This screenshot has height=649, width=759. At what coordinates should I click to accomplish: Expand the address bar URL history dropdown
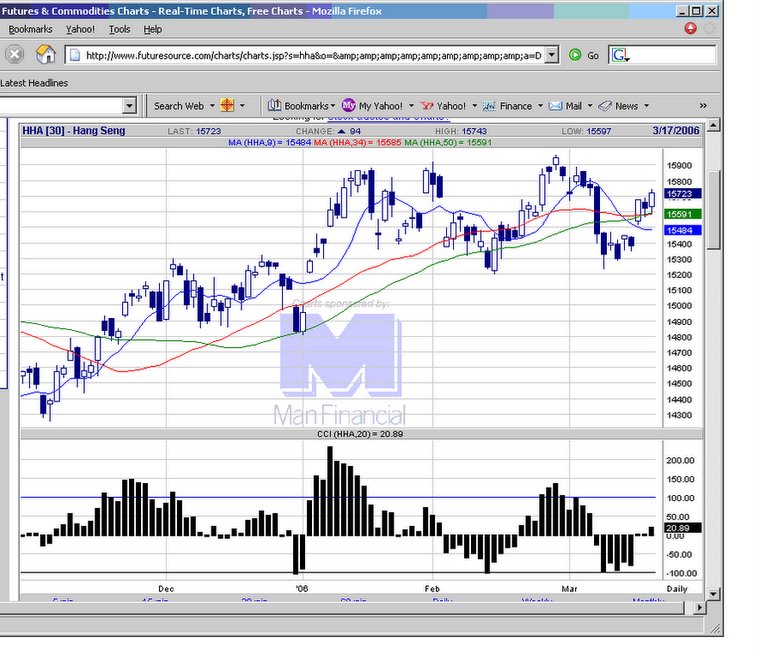(x=552, y=55)
